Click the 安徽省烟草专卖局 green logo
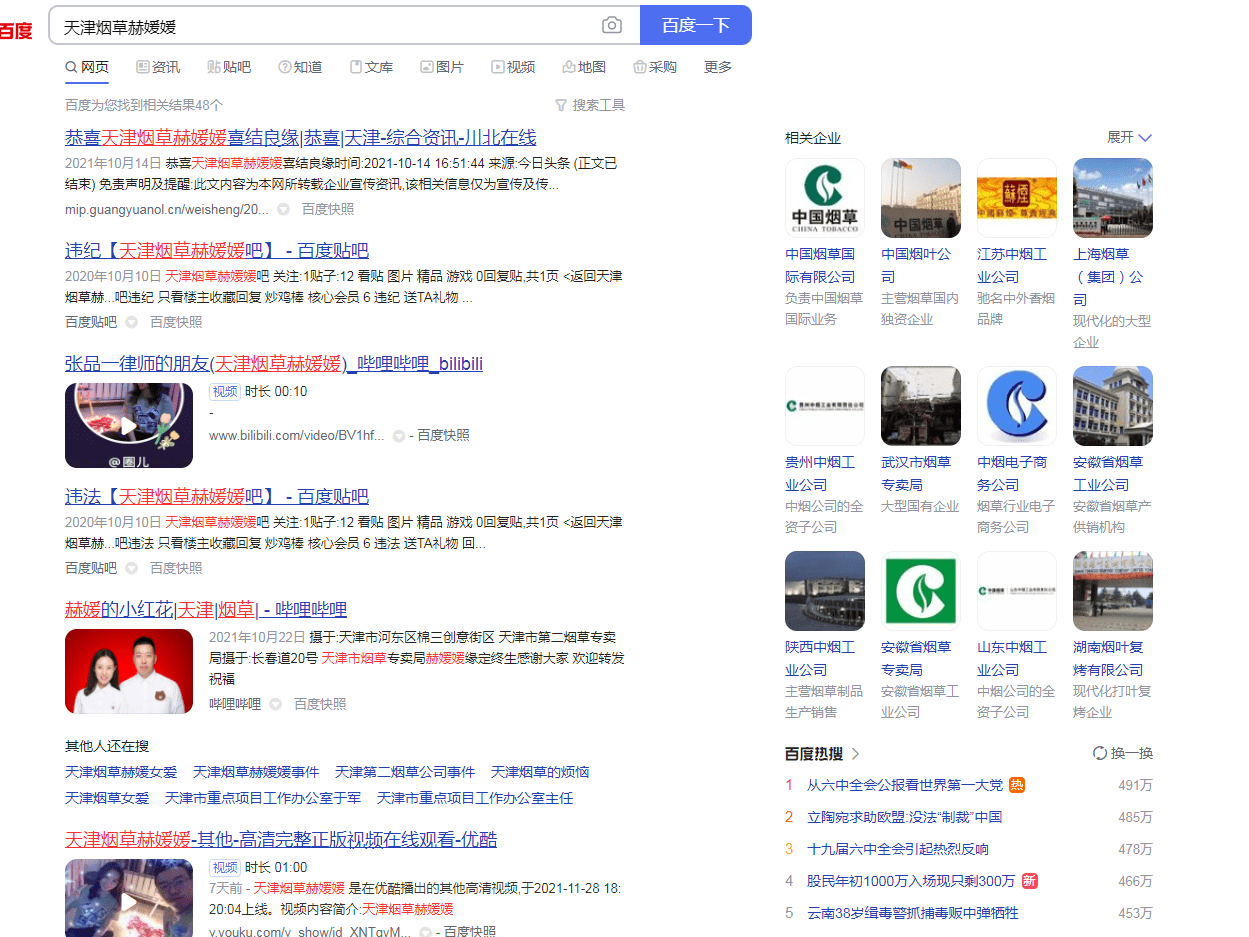The width and height of the screenshot is (1249, 937). tap(921, 591)
